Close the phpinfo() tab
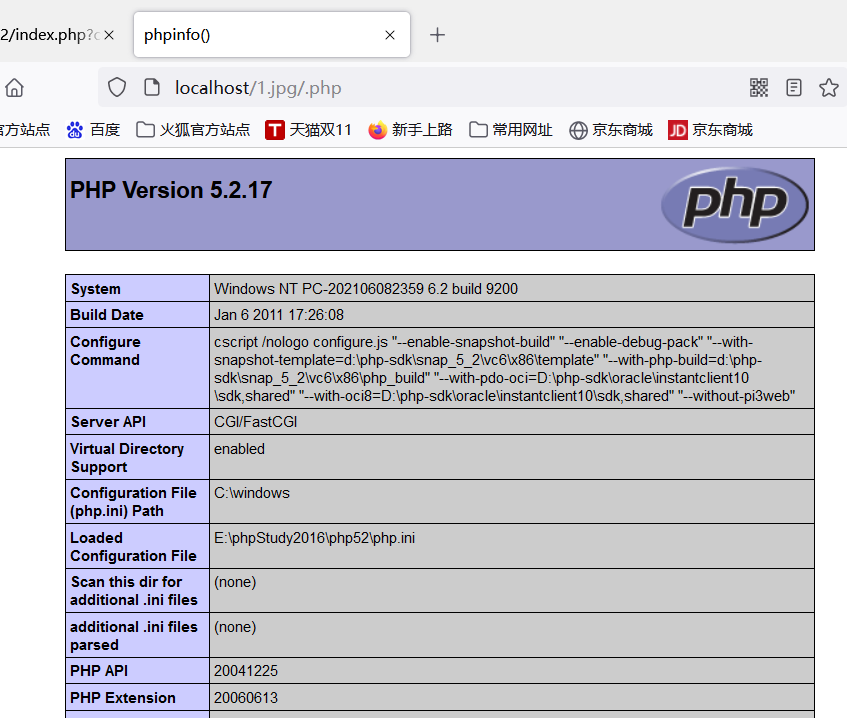Screen dimensions: 847x718 [390, 35]
